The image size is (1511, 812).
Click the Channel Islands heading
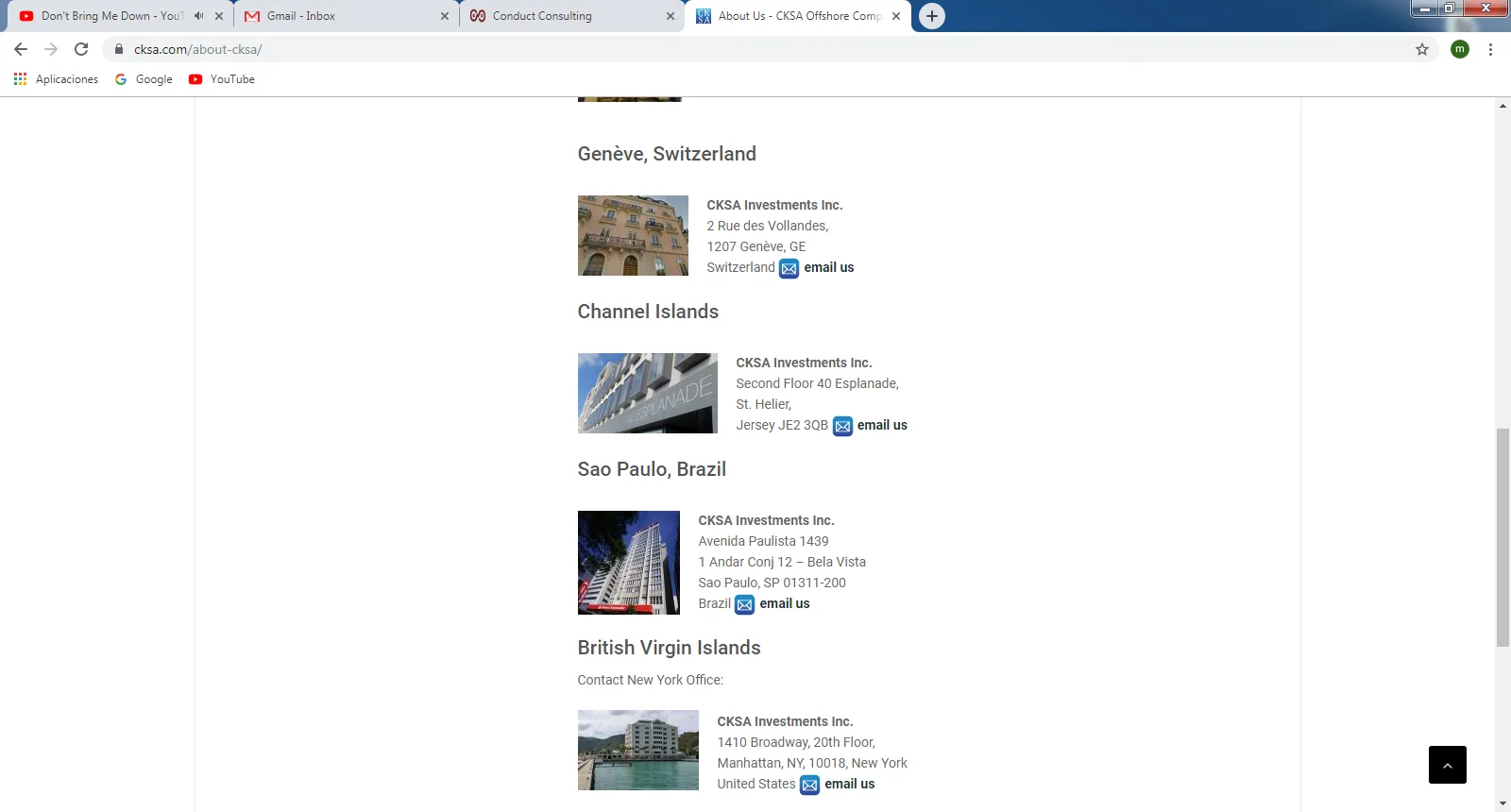click(x=648, y=312)
